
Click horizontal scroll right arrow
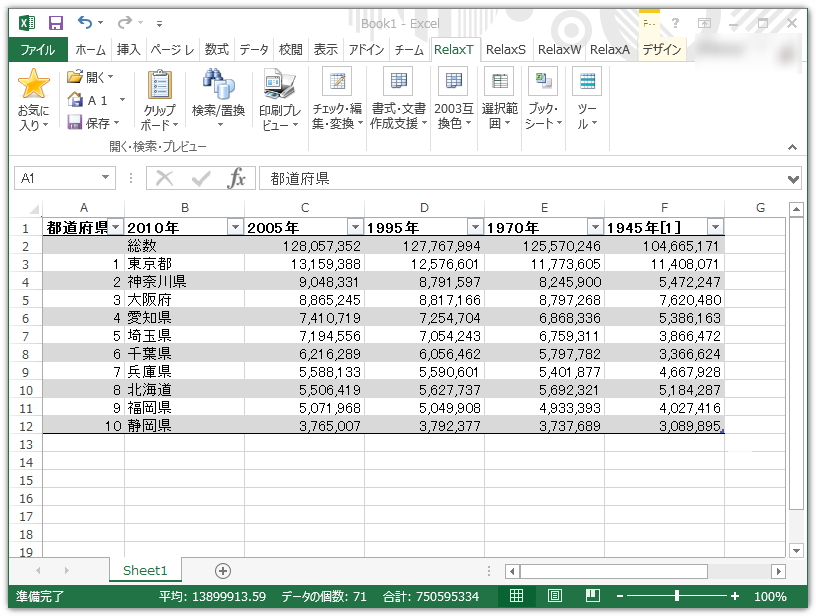click(779, 571)
